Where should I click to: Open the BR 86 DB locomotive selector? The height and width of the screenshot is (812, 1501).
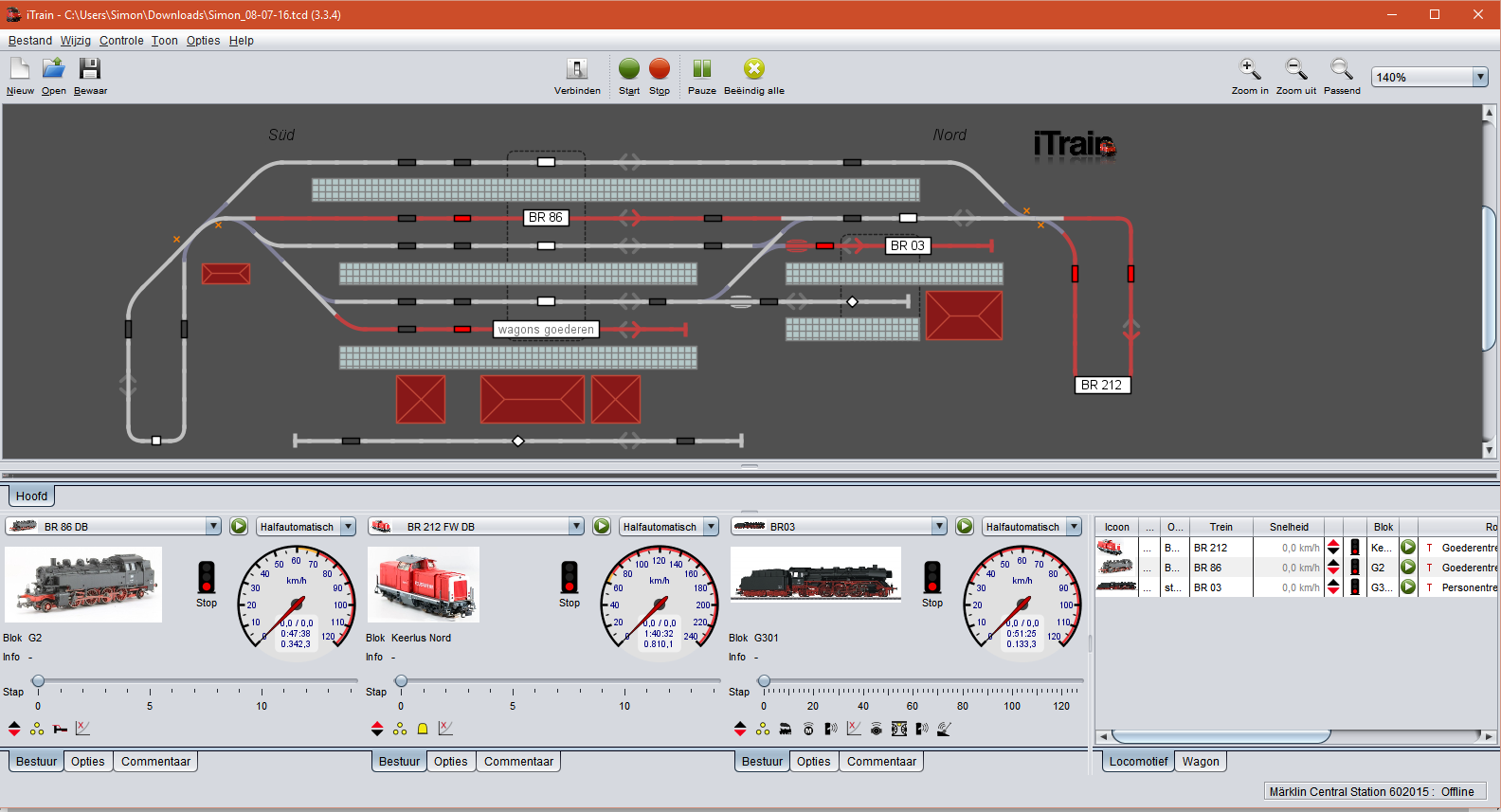pyautogui.click(x=114, y=527)
